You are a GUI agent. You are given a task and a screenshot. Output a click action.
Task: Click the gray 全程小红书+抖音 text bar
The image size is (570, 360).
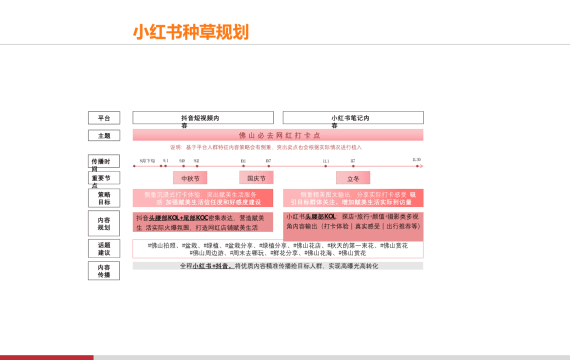tap(278, 266)
